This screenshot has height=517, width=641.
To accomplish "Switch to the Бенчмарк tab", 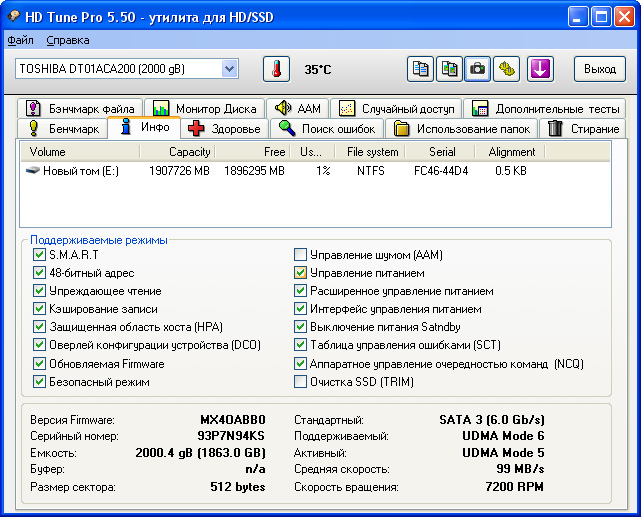I will (x=63, y=129).
